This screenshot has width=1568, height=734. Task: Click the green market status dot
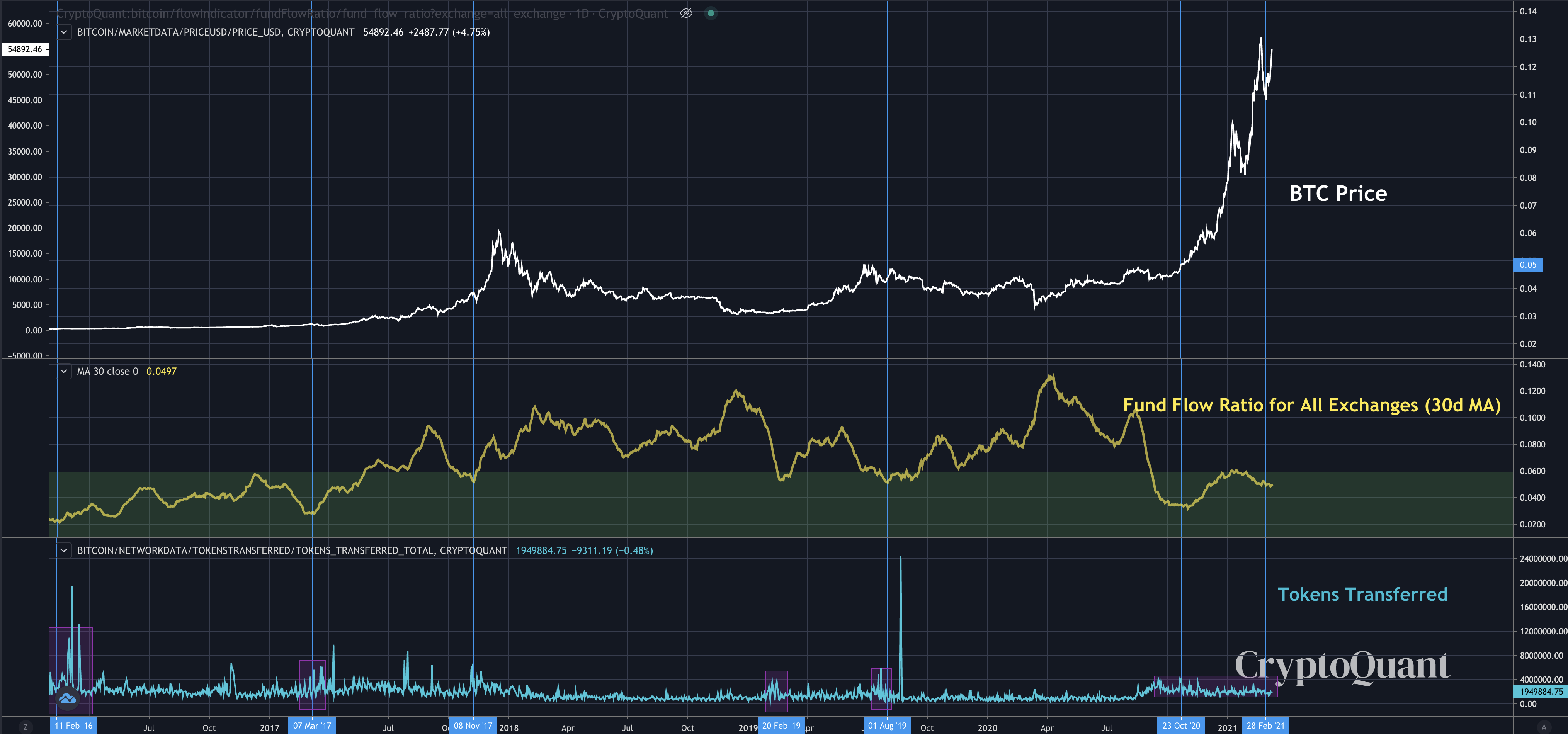[710, 14]
